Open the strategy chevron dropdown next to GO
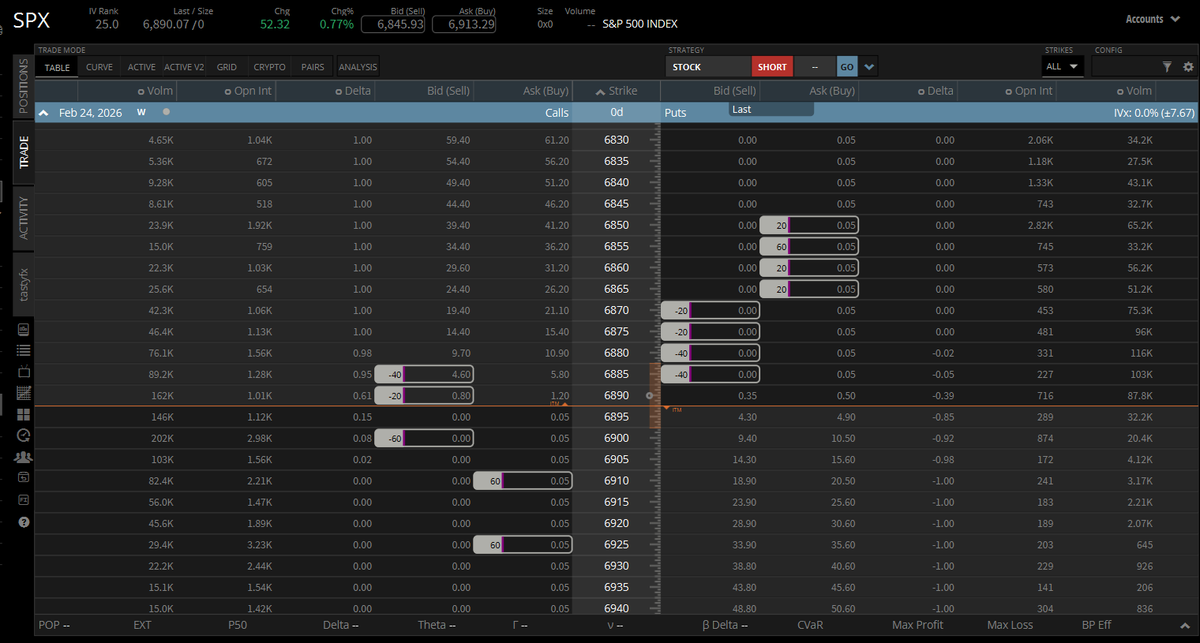This screenshot has height=643, width=1200. click(x=869, y=67)
